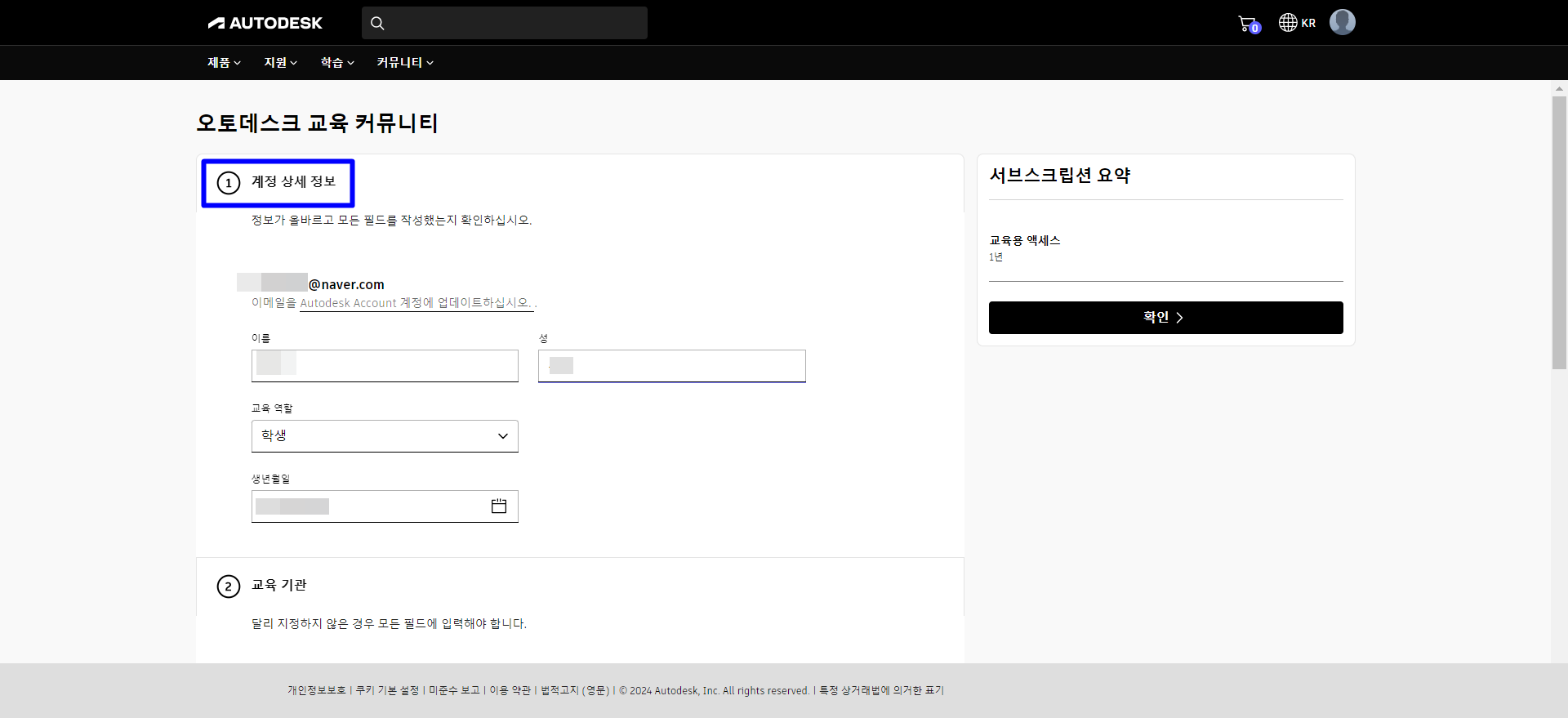This screenshot has height=718, width=1568.
Task: Click the 확인 confirm button
Action: [1165, 318]
